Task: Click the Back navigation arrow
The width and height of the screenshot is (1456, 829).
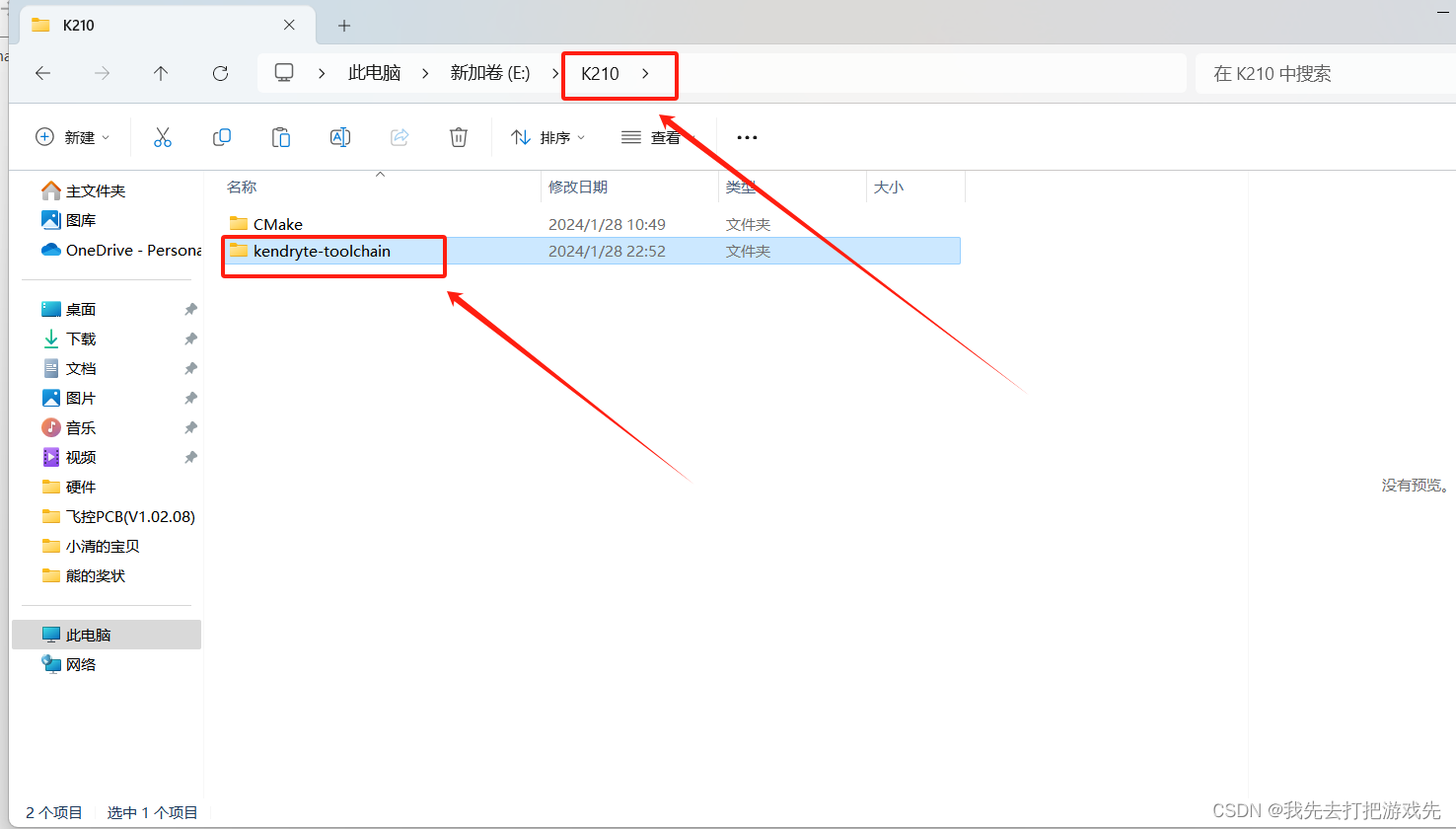Action: (x=42, y=73)
